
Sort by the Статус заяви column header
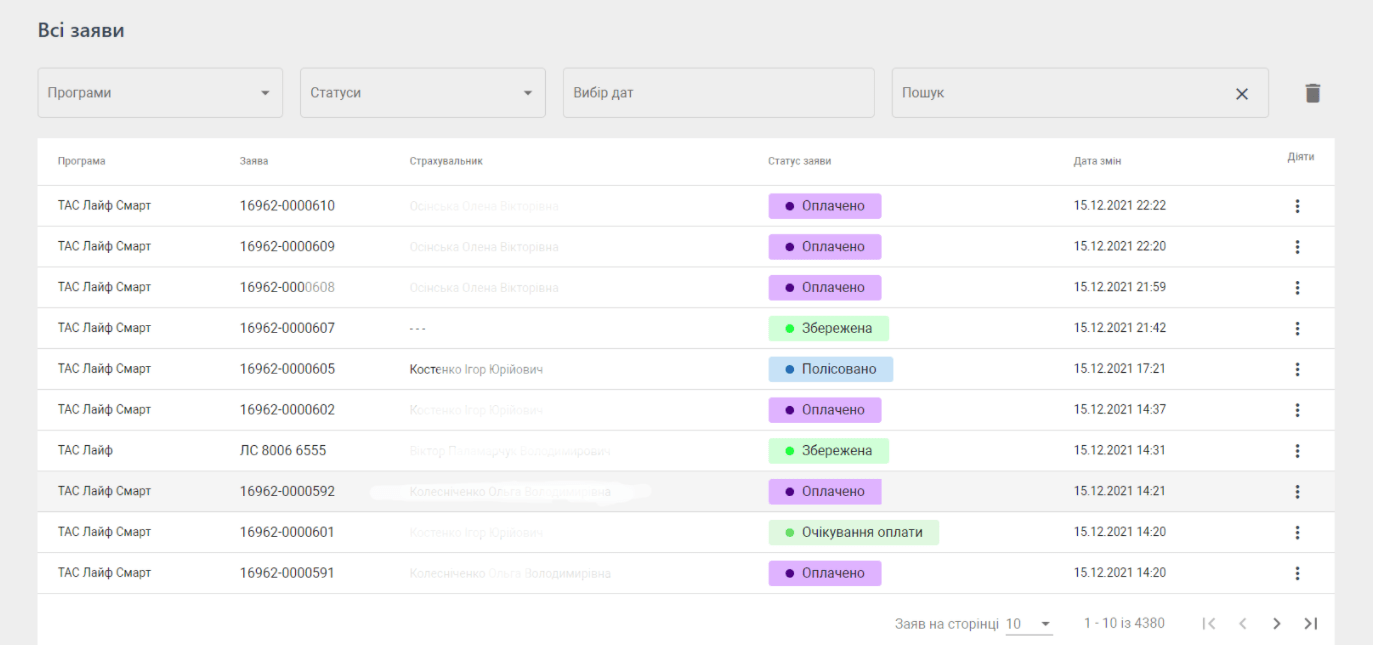(x=799, y=161)
